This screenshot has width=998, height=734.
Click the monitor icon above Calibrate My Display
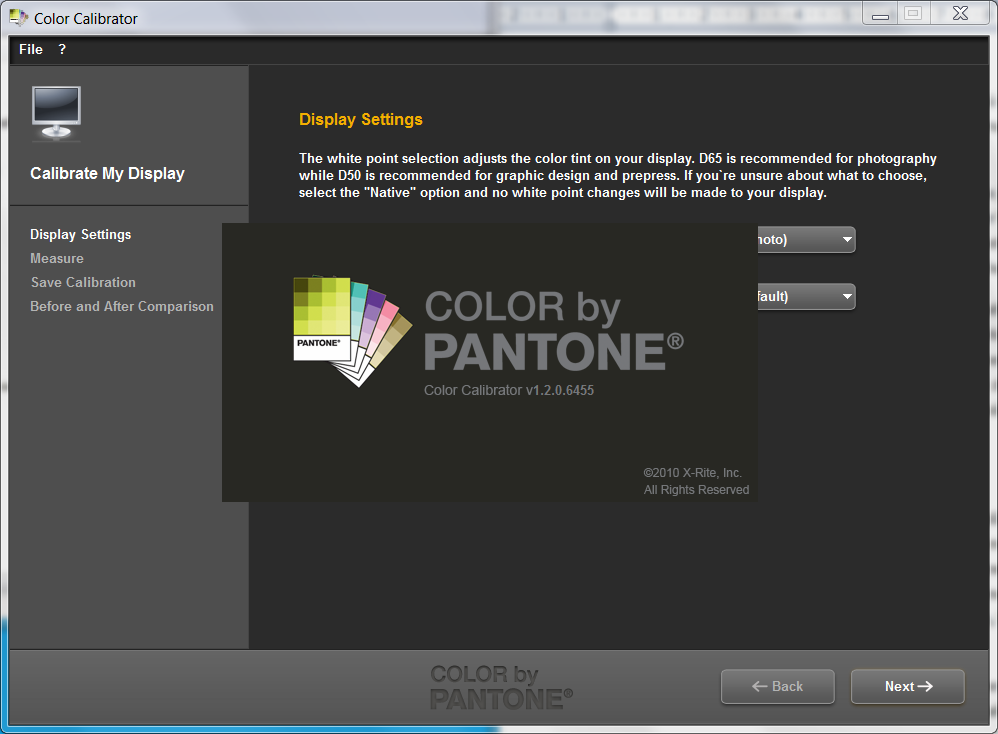click(x=56, y=112)
